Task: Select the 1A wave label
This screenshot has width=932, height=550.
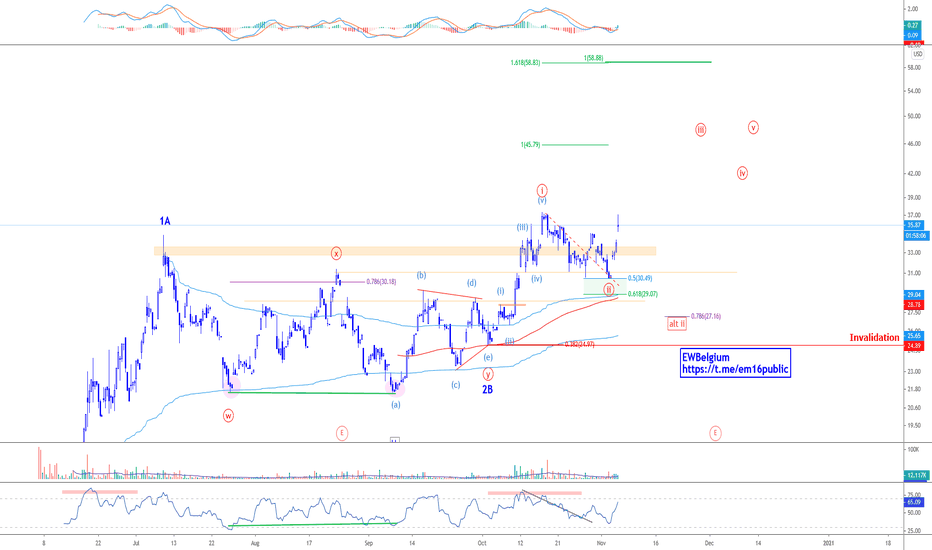Action: click(165, 221)
